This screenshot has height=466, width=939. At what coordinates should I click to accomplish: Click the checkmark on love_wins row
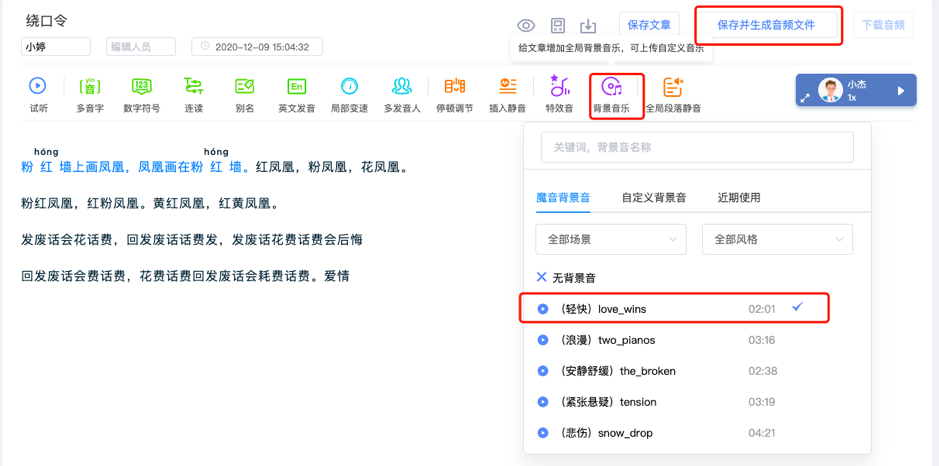[x=797, y=307]
